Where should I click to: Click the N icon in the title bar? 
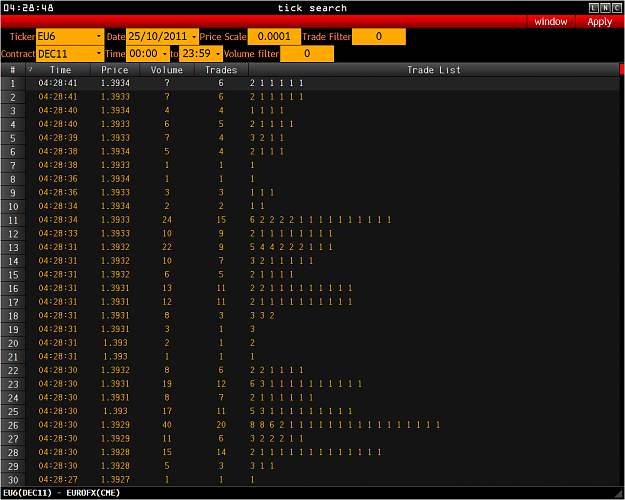pyautogui.click(x=605, y=8)
